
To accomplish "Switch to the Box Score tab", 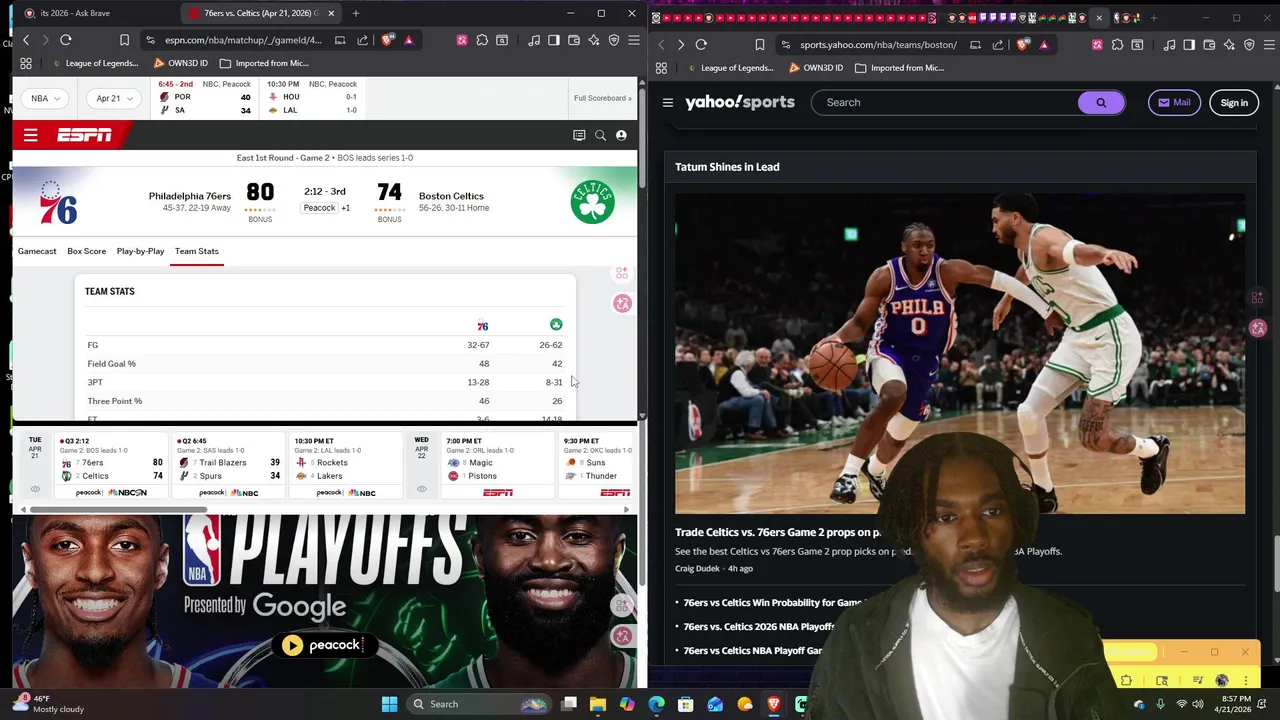I will point(86,251).
